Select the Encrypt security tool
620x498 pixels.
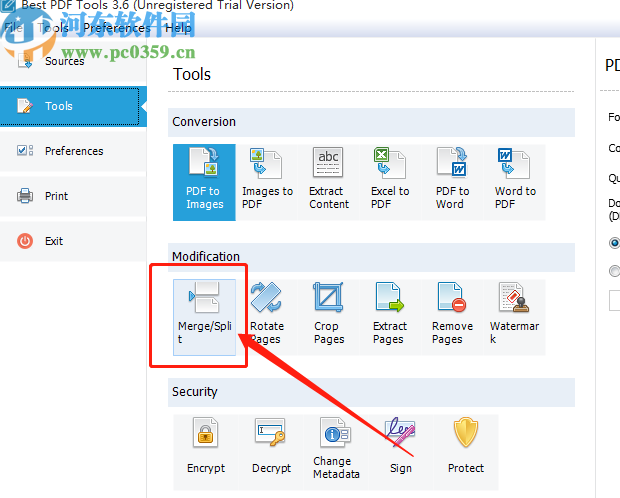pyautogui.click(x=206, y=452)
